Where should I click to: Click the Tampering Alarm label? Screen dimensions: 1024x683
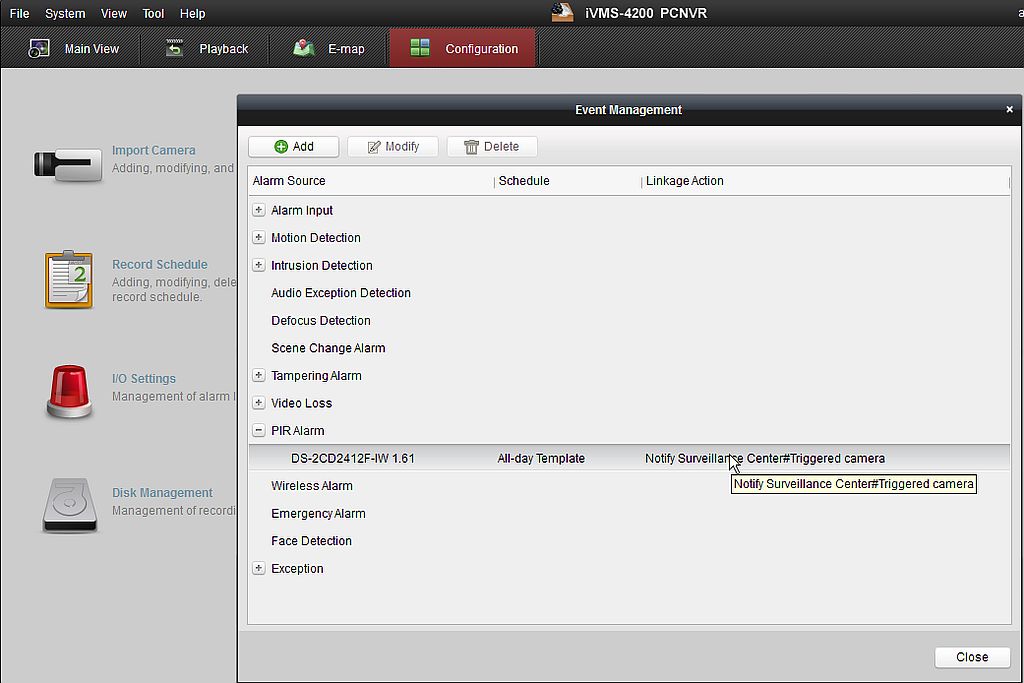316,375
